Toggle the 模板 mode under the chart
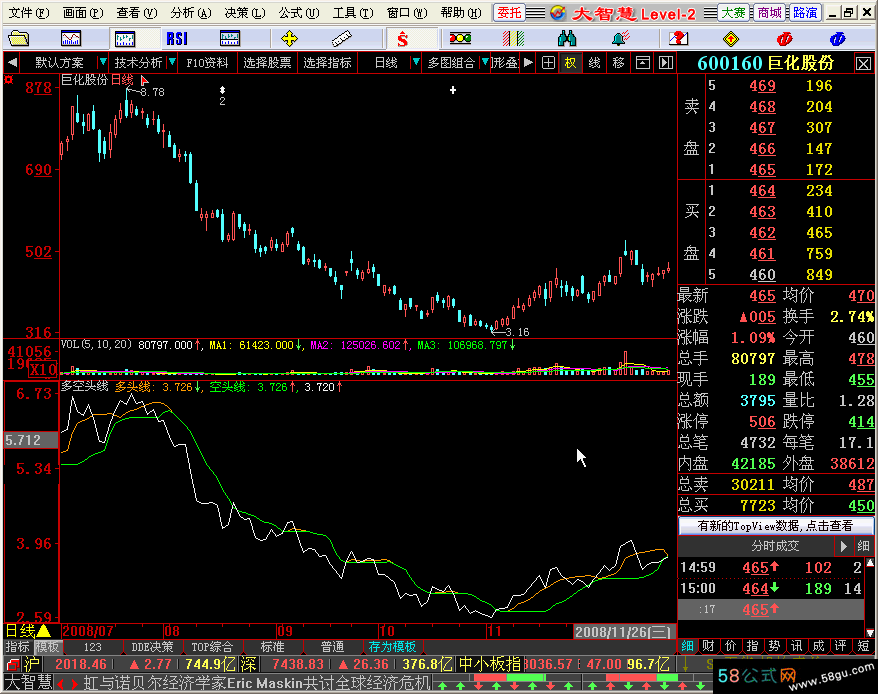878x694 pixels. point(48,647)
